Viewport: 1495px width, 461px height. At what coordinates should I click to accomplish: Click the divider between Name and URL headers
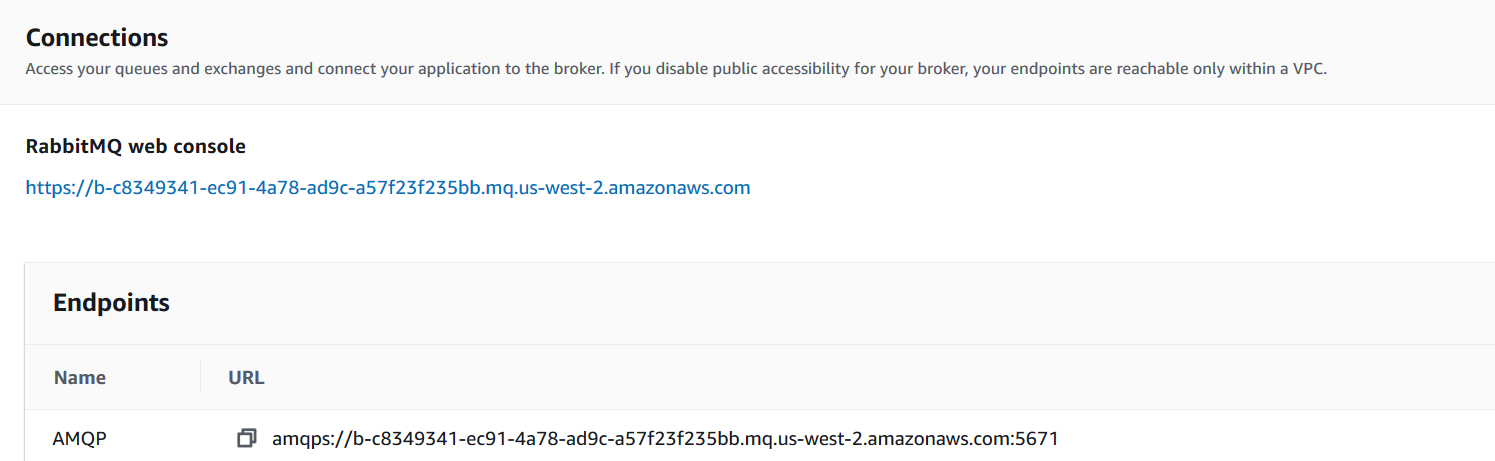pyautogui.click(x=201, y=378)
